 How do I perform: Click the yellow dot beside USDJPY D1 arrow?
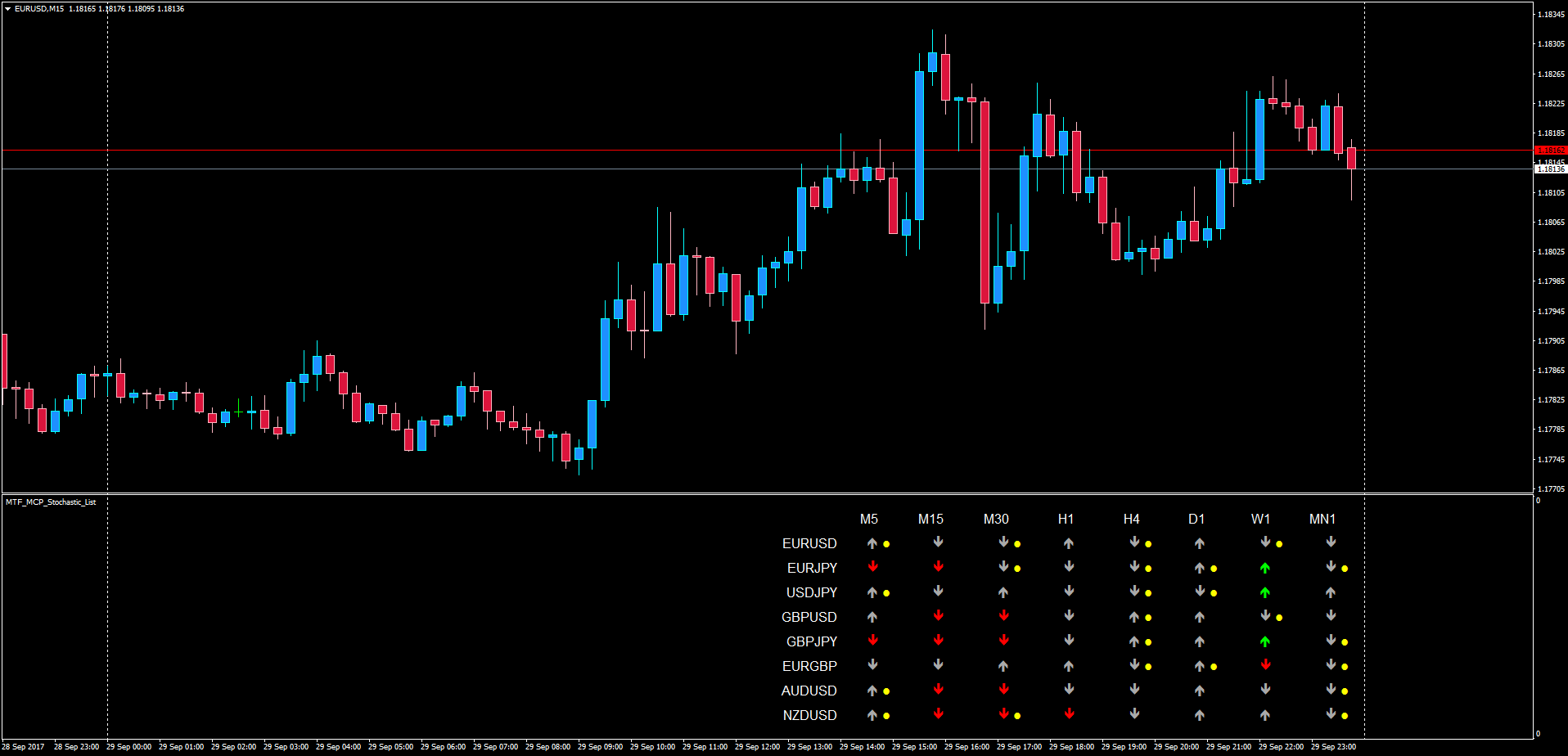(1214, 593)
